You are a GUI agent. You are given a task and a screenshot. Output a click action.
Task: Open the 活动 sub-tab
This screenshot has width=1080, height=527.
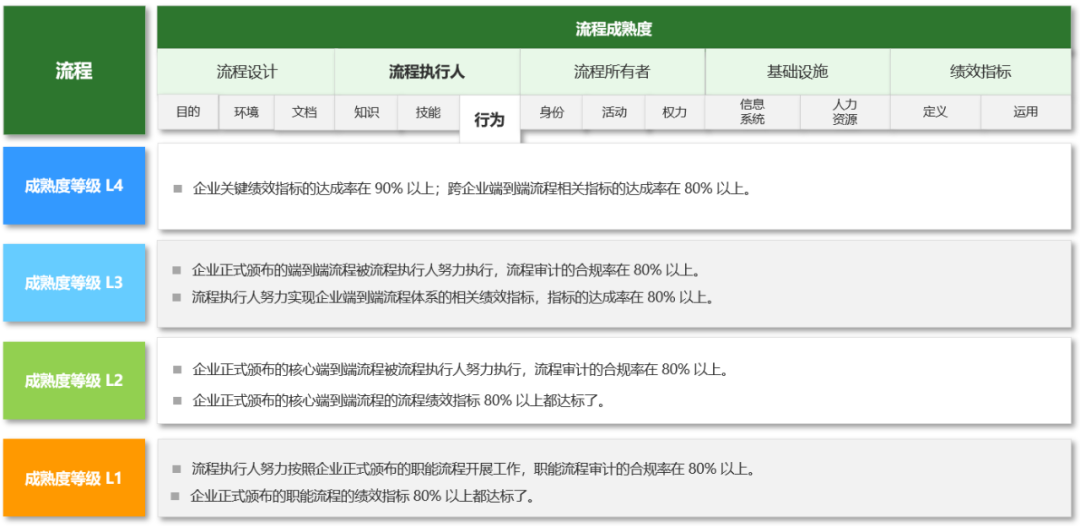point(614,112)
